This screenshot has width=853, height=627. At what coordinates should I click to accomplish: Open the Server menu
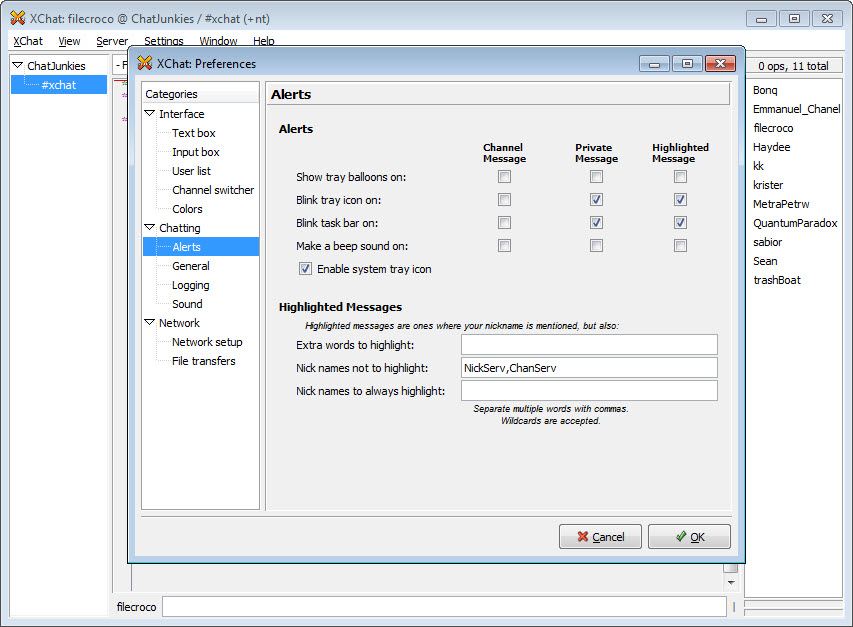112,41
